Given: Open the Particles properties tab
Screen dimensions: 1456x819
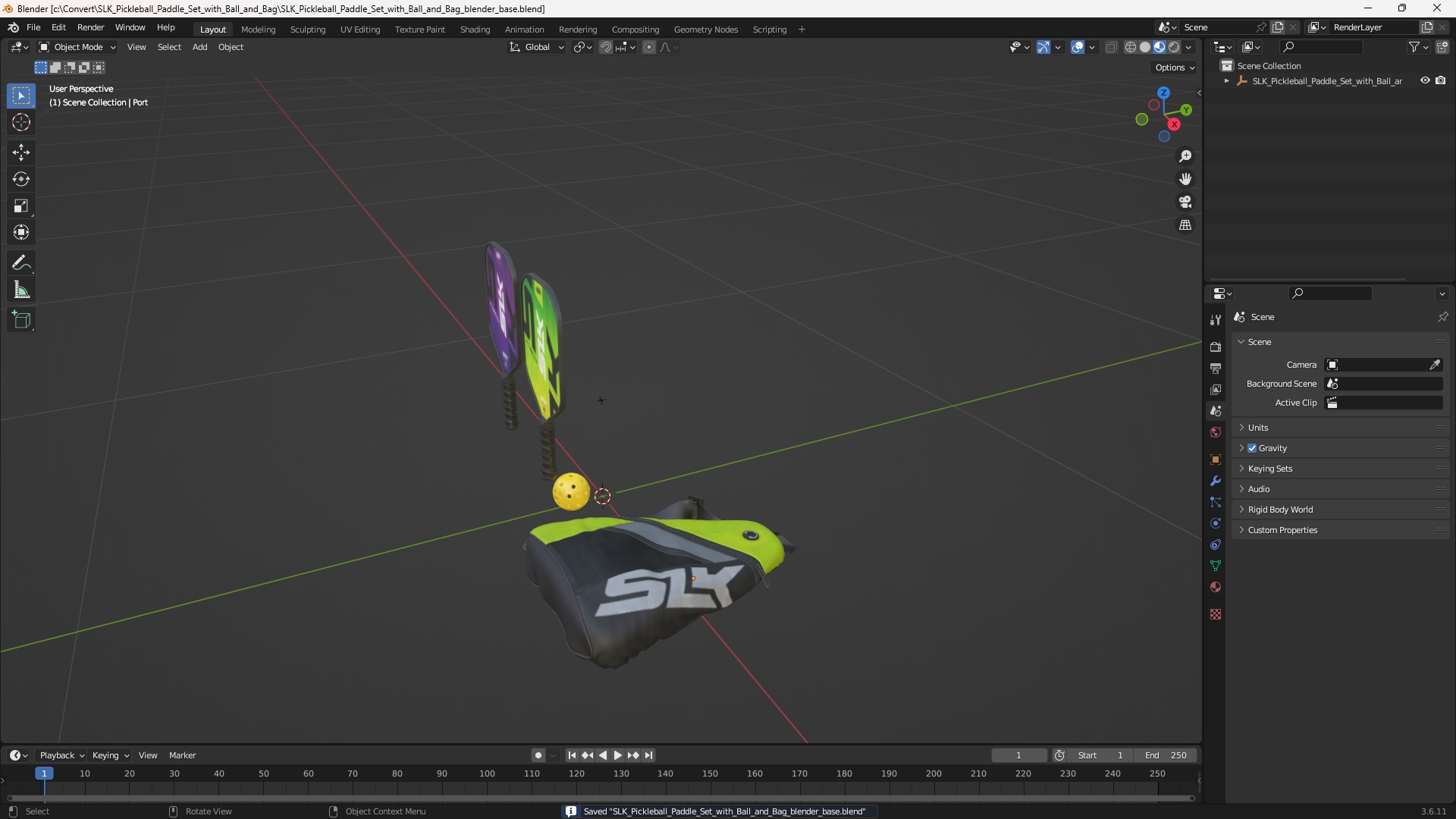Looking at the screenshot, I should coord(1216,502).
